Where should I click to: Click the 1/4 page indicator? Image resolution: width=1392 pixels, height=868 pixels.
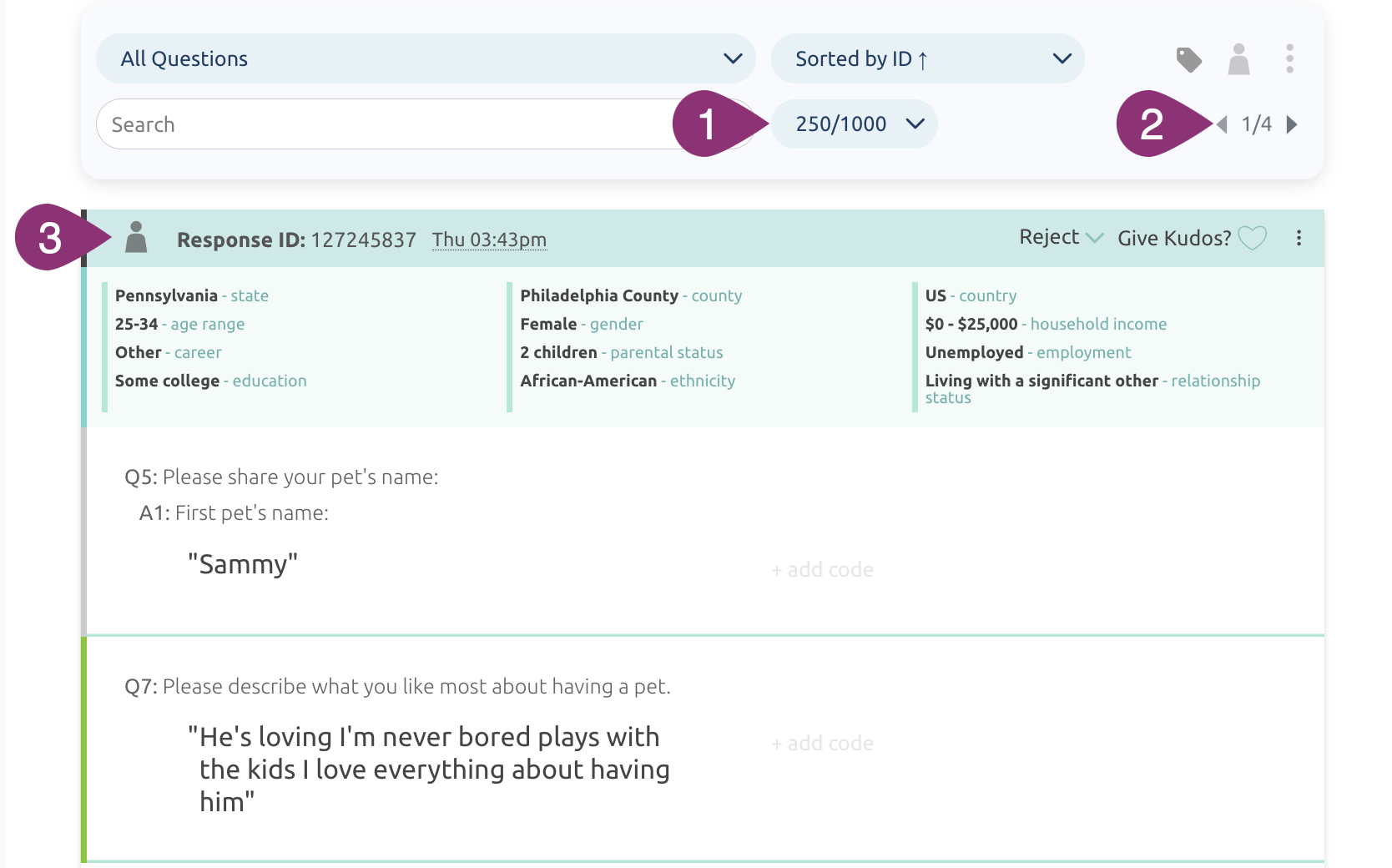pyautogui.click(x=1257, y=124)
